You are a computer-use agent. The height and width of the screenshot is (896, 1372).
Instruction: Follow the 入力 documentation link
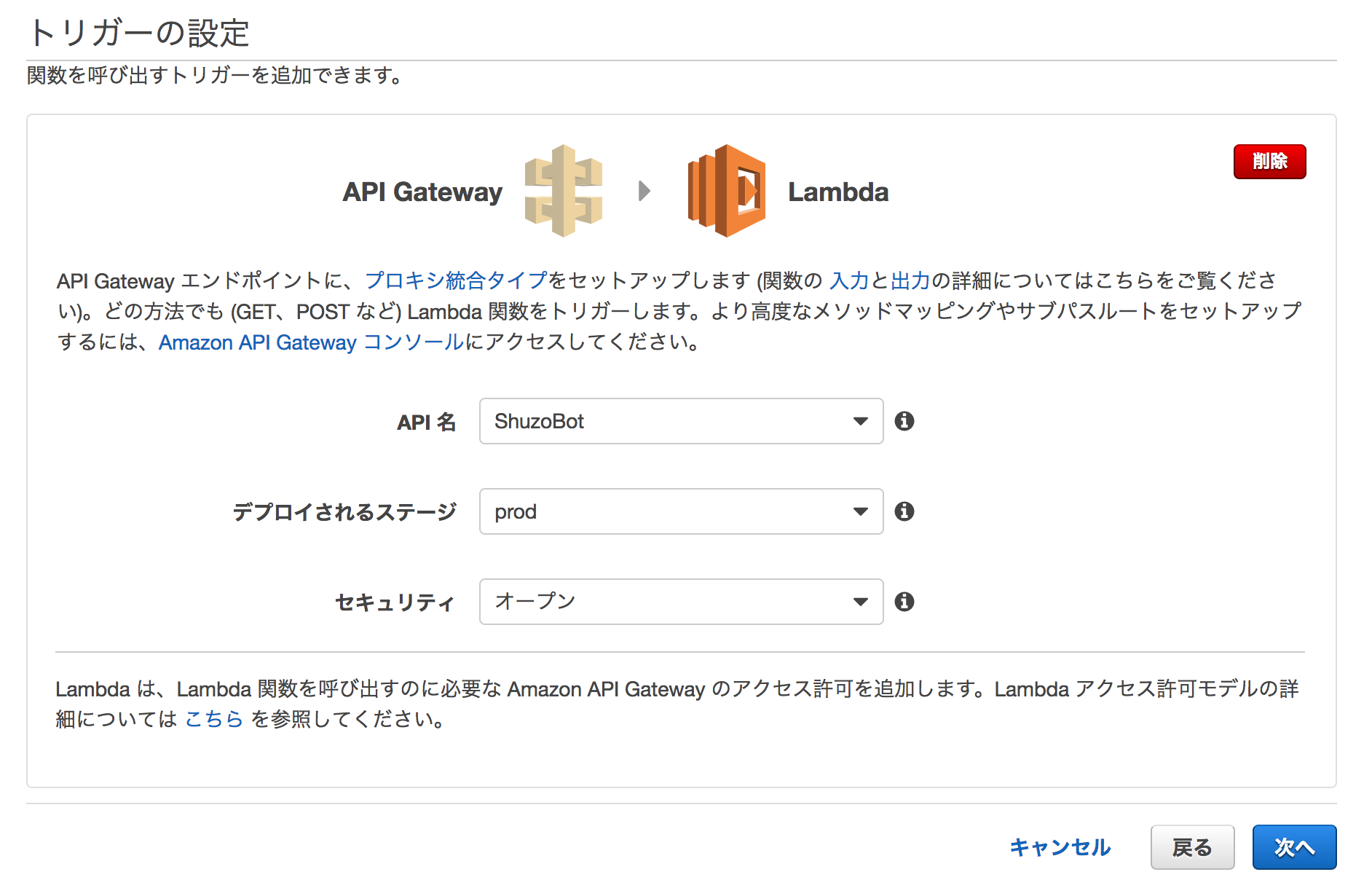coord(850,280)
